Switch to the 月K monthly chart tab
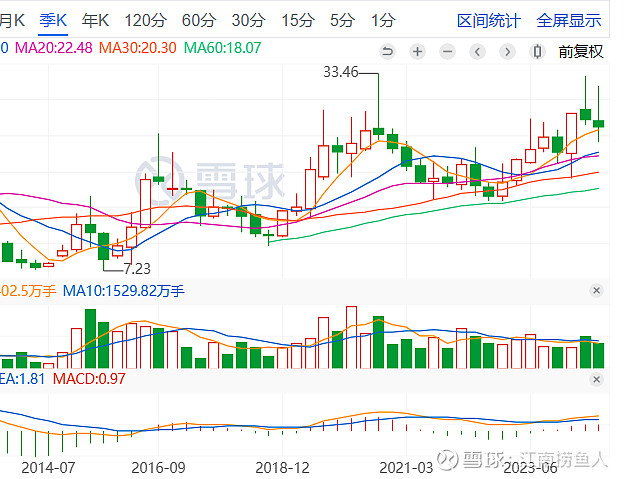The width and height of the screenshot is (627, 479). [12, 20]
